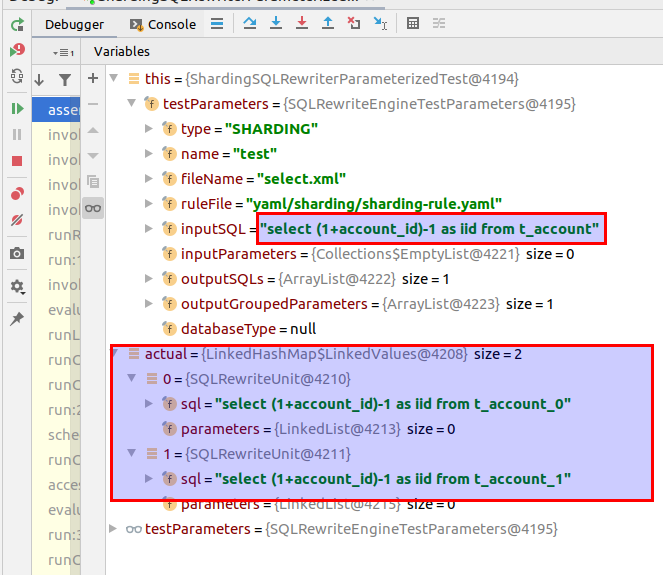Add a new watch

click(93, 78)
